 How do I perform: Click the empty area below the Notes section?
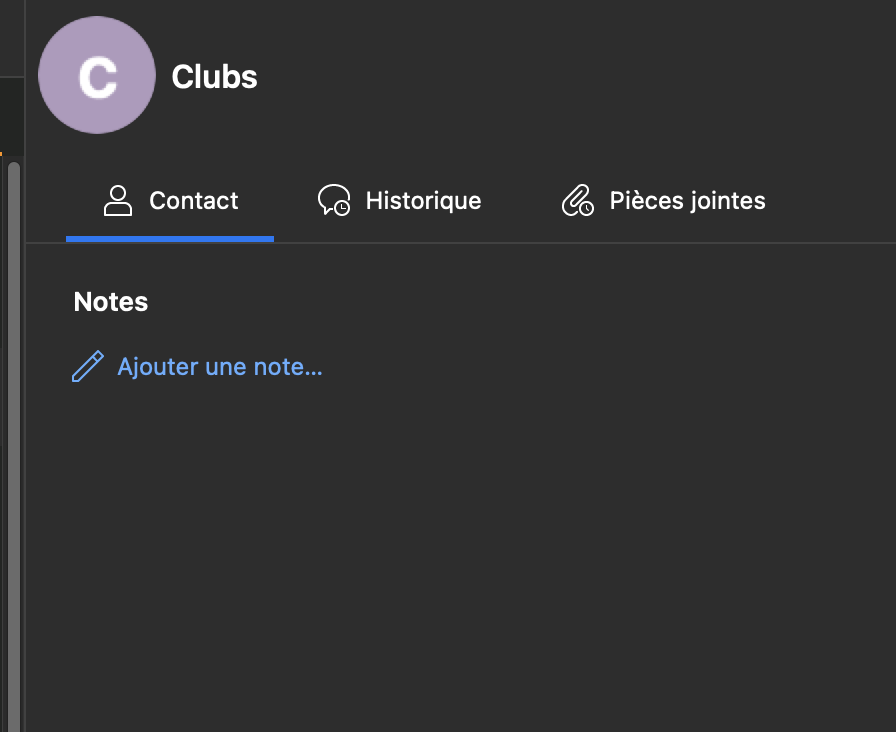pos(460,550)
